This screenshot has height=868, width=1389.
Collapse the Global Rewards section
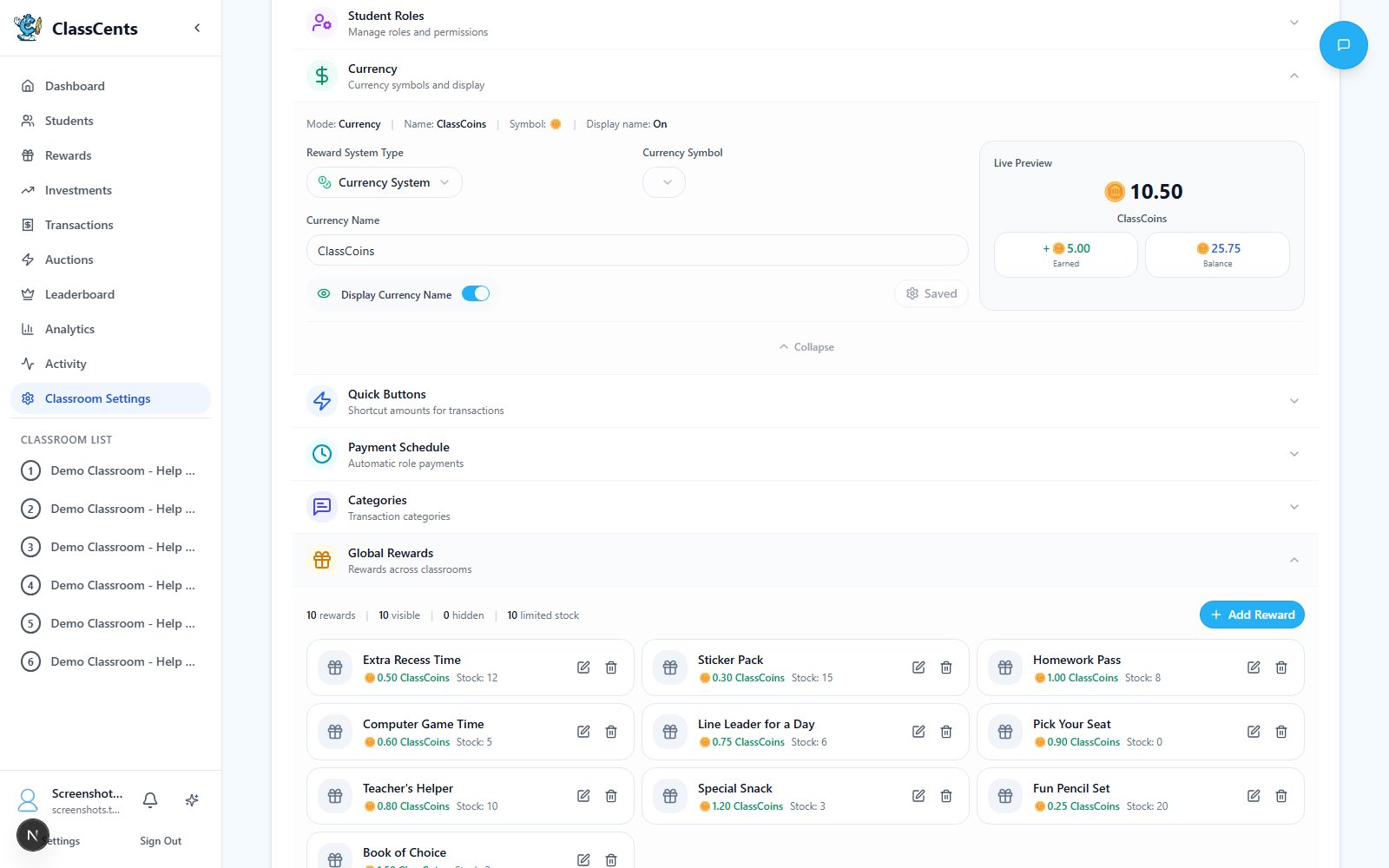805,560
